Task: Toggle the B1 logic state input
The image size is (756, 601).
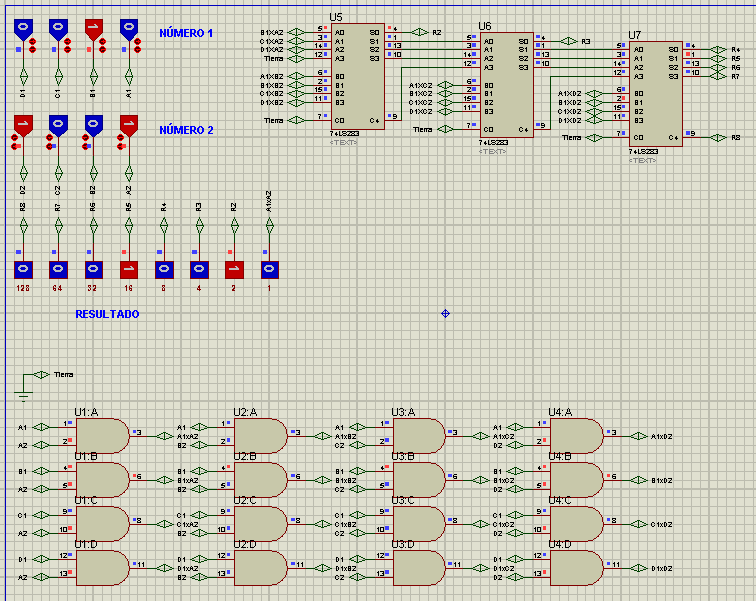Action: click(94, 29)
